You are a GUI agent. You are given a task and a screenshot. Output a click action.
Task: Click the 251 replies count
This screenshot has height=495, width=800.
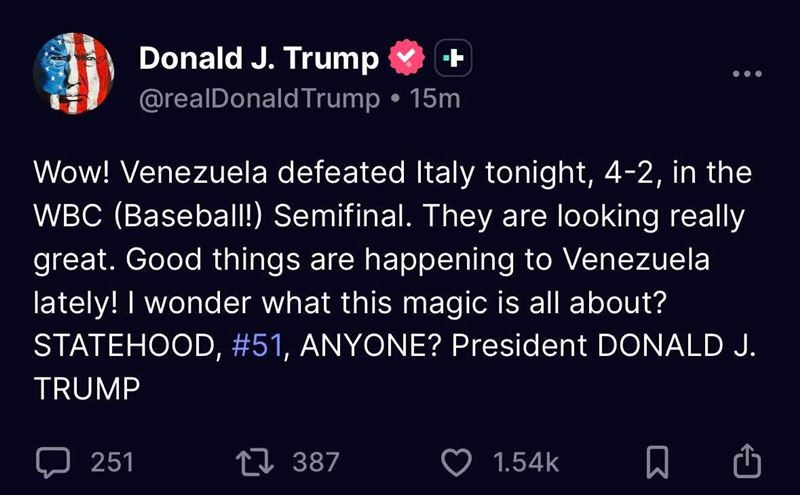[112, 461]
